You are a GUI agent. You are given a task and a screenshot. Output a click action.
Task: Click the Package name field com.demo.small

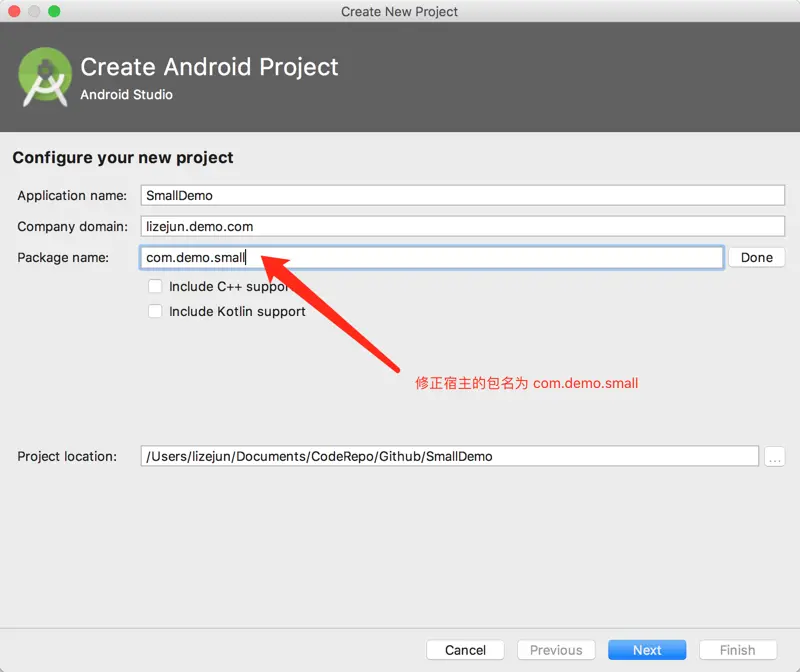coord(432,257)
